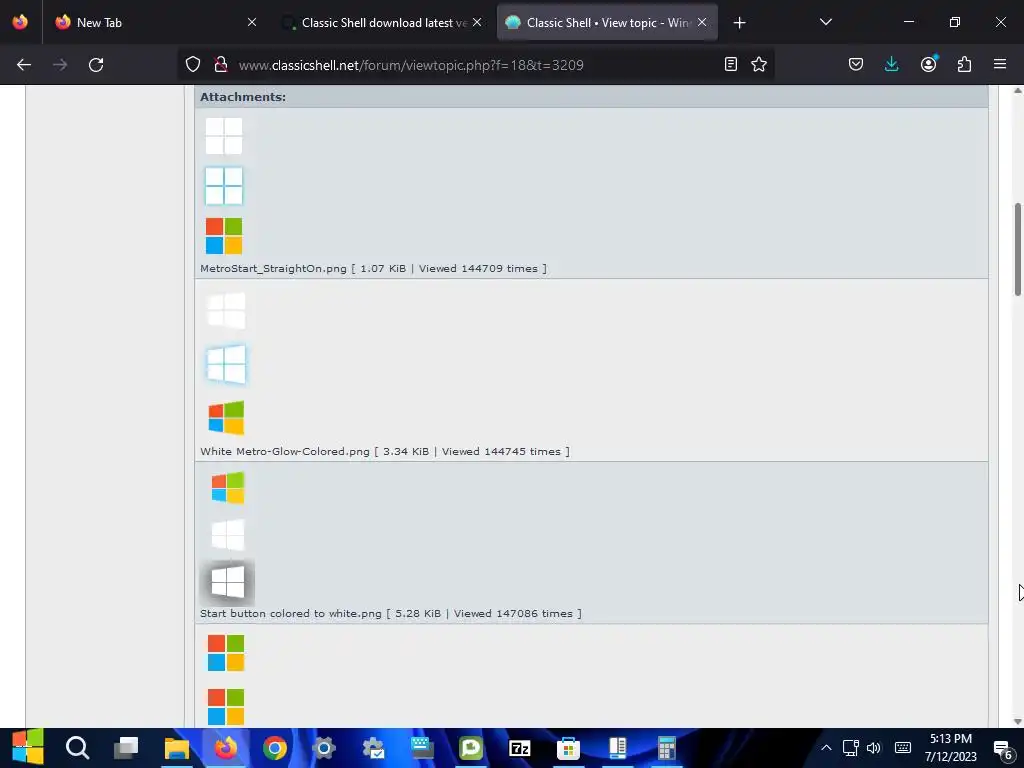Toggle reader view icon

click(x=731, y=64)
